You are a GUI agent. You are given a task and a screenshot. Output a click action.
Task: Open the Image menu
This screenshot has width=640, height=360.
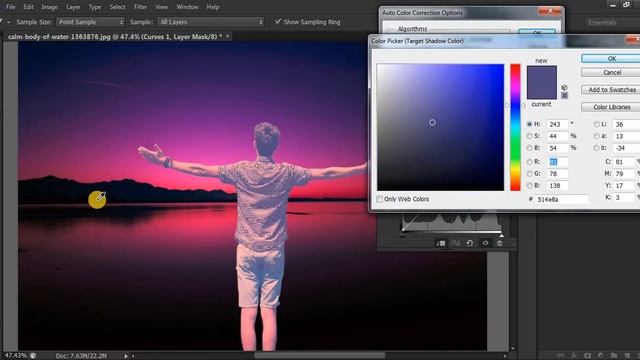(x=49, y=7)
